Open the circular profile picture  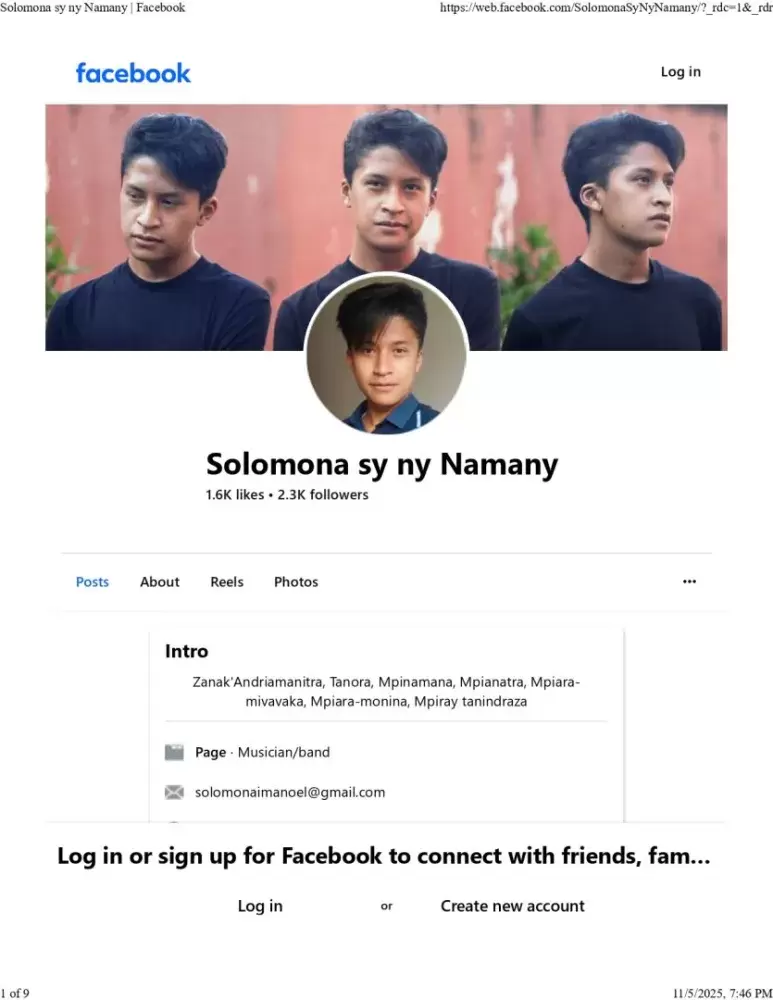click(x=386, y=355)
